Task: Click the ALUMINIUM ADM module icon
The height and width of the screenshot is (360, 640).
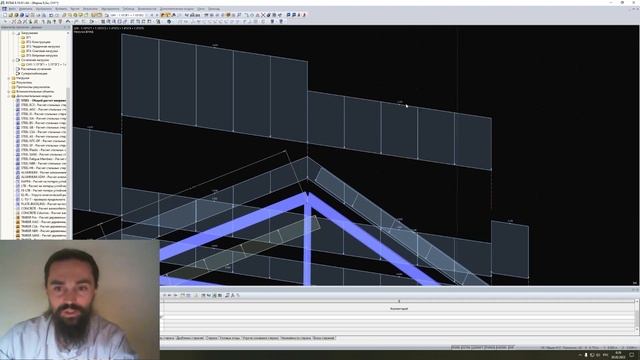Action: [x=18, y=177]
